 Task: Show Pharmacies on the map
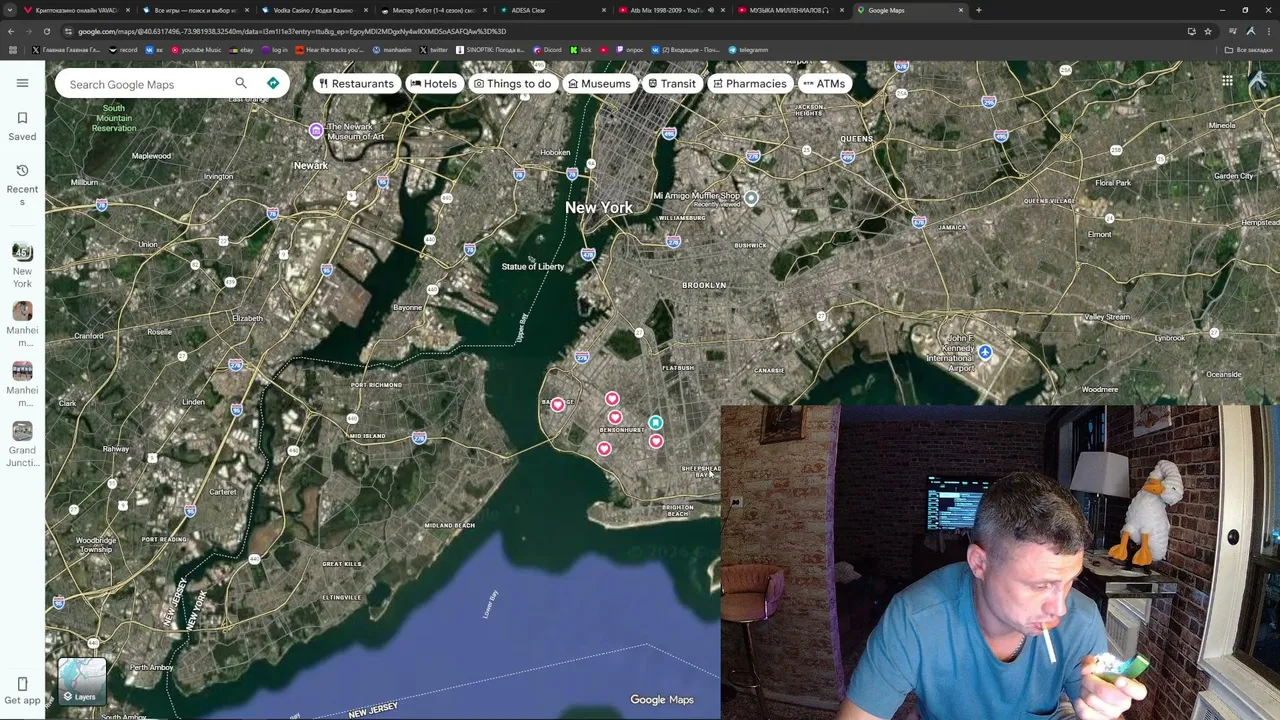749,84
